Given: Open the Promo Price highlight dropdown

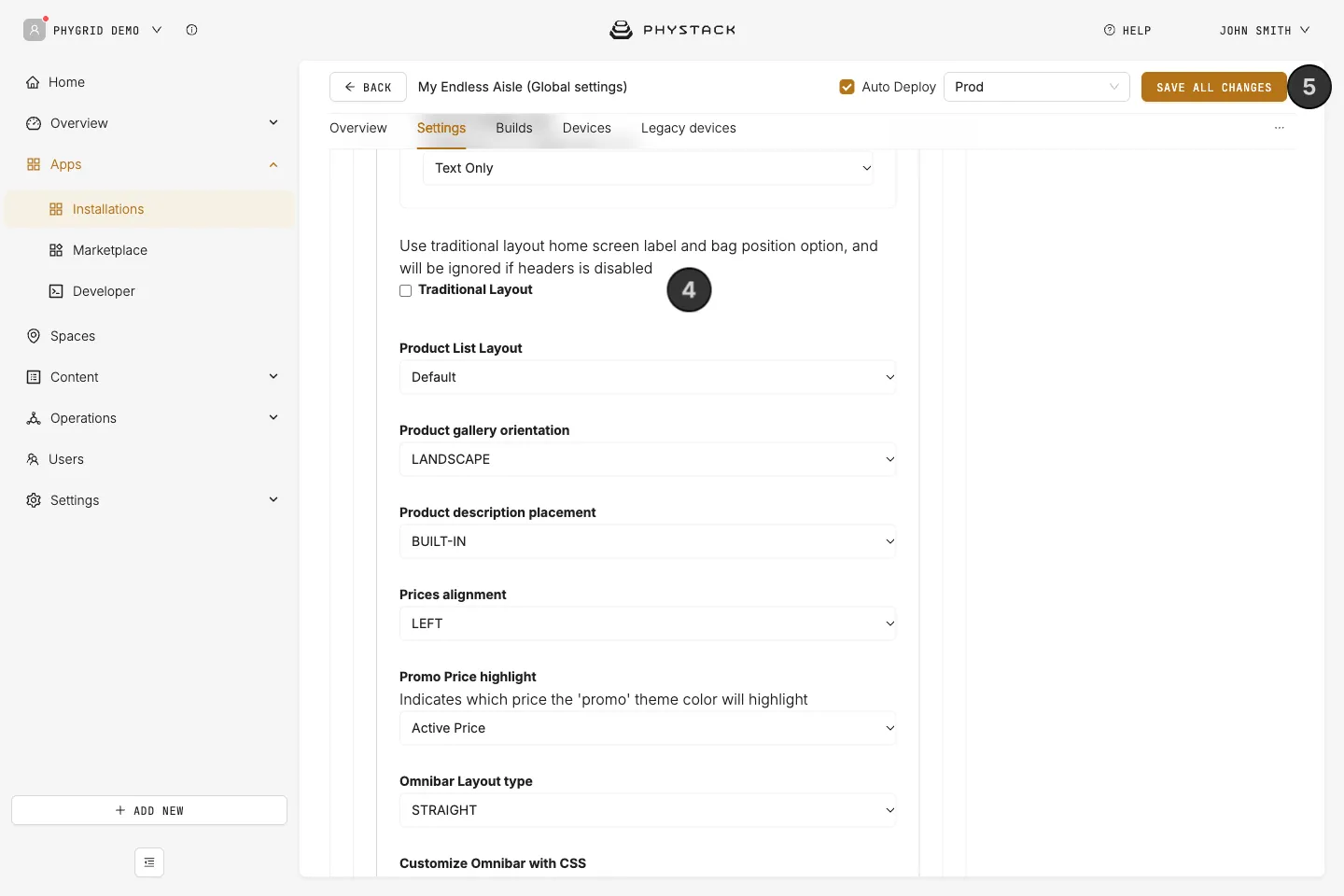Looking at the screenshot, I should [x=648, y=728].
